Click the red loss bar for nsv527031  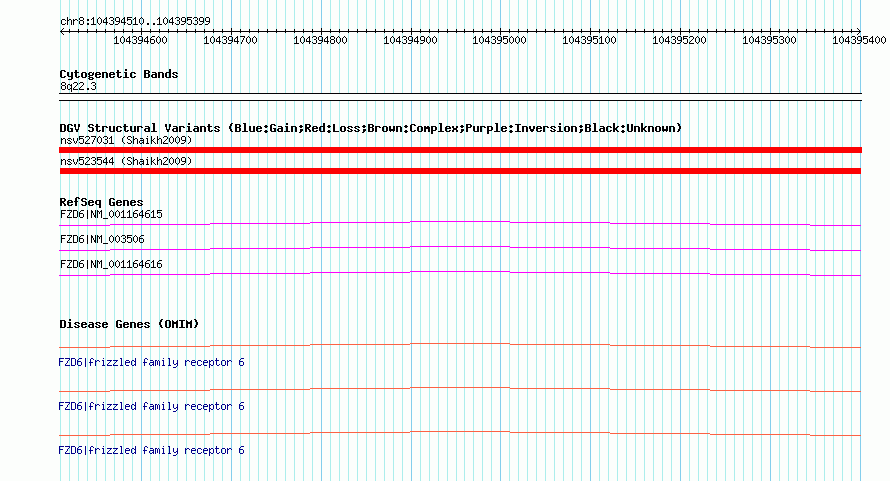(x=460, y=150)
